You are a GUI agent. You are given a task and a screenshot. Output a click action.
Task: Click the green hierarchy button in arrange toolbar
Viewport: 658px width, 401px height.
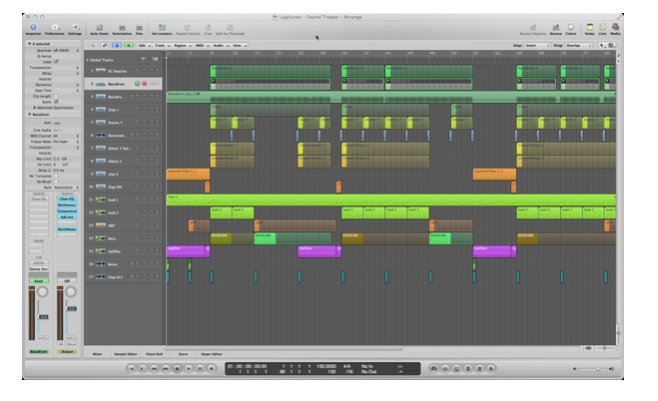(x=128, y=45)
